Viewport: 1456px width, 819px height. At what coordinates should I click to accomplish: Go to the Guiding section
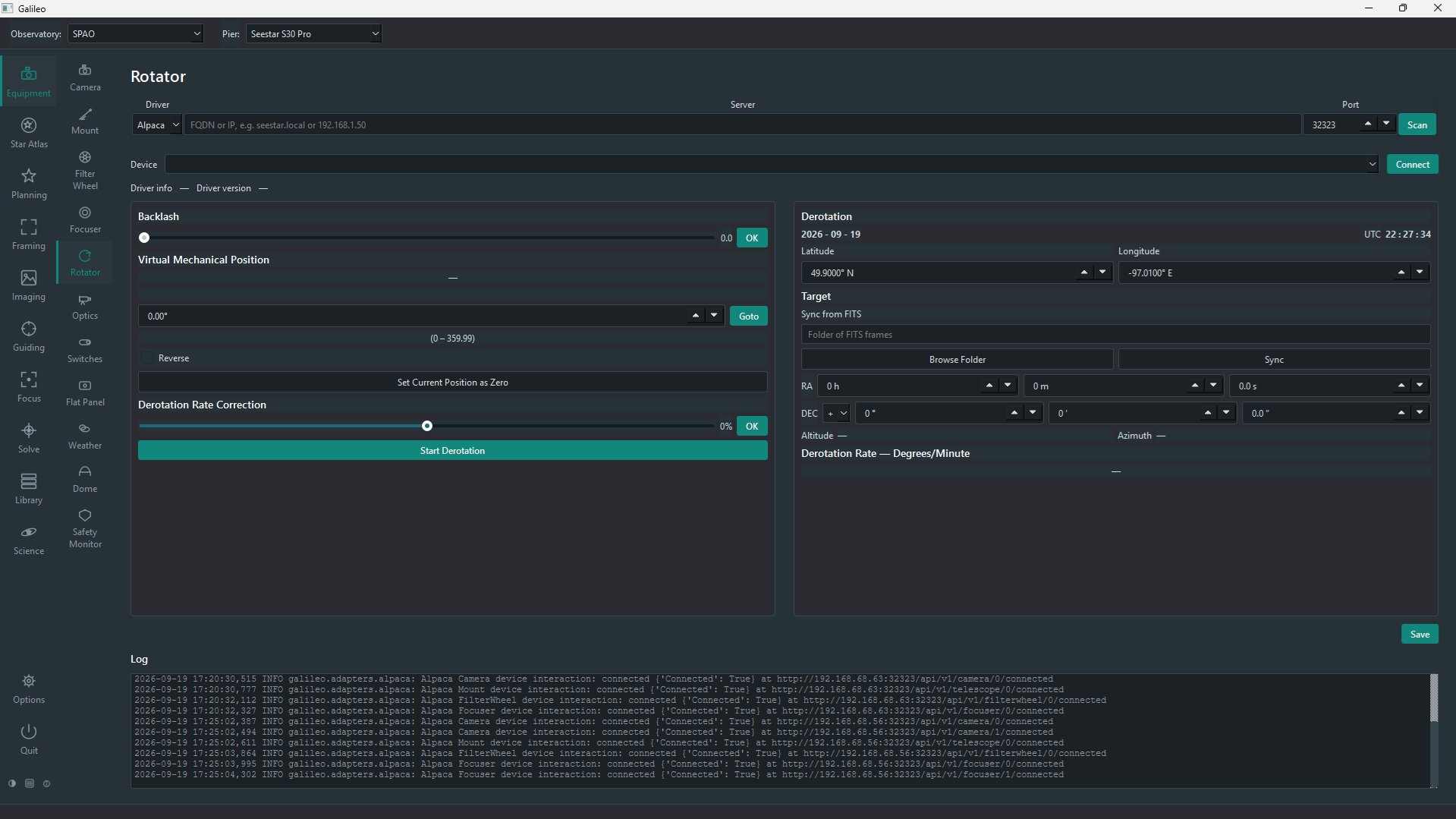click(x=29, y=335)
